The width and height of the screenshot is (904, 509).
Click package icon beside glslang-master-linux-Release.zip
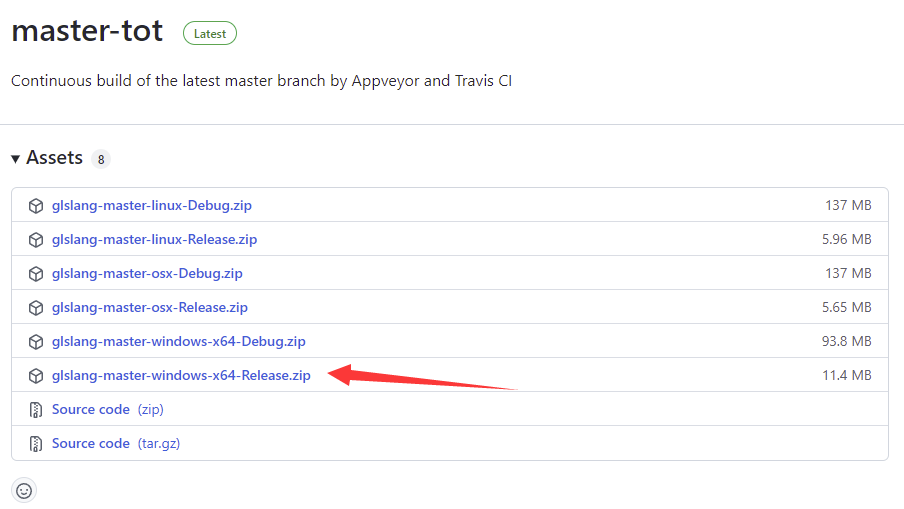(36, 240)
